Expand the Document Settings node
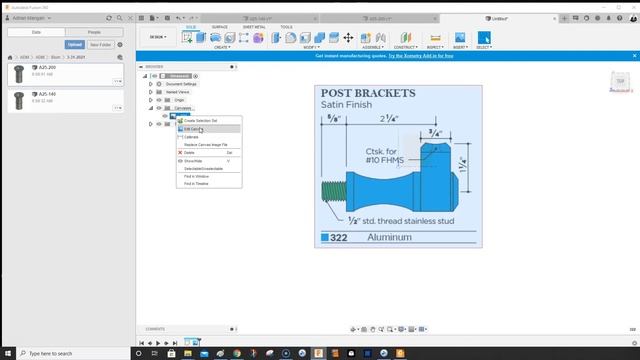 click(x=151, y=84)
